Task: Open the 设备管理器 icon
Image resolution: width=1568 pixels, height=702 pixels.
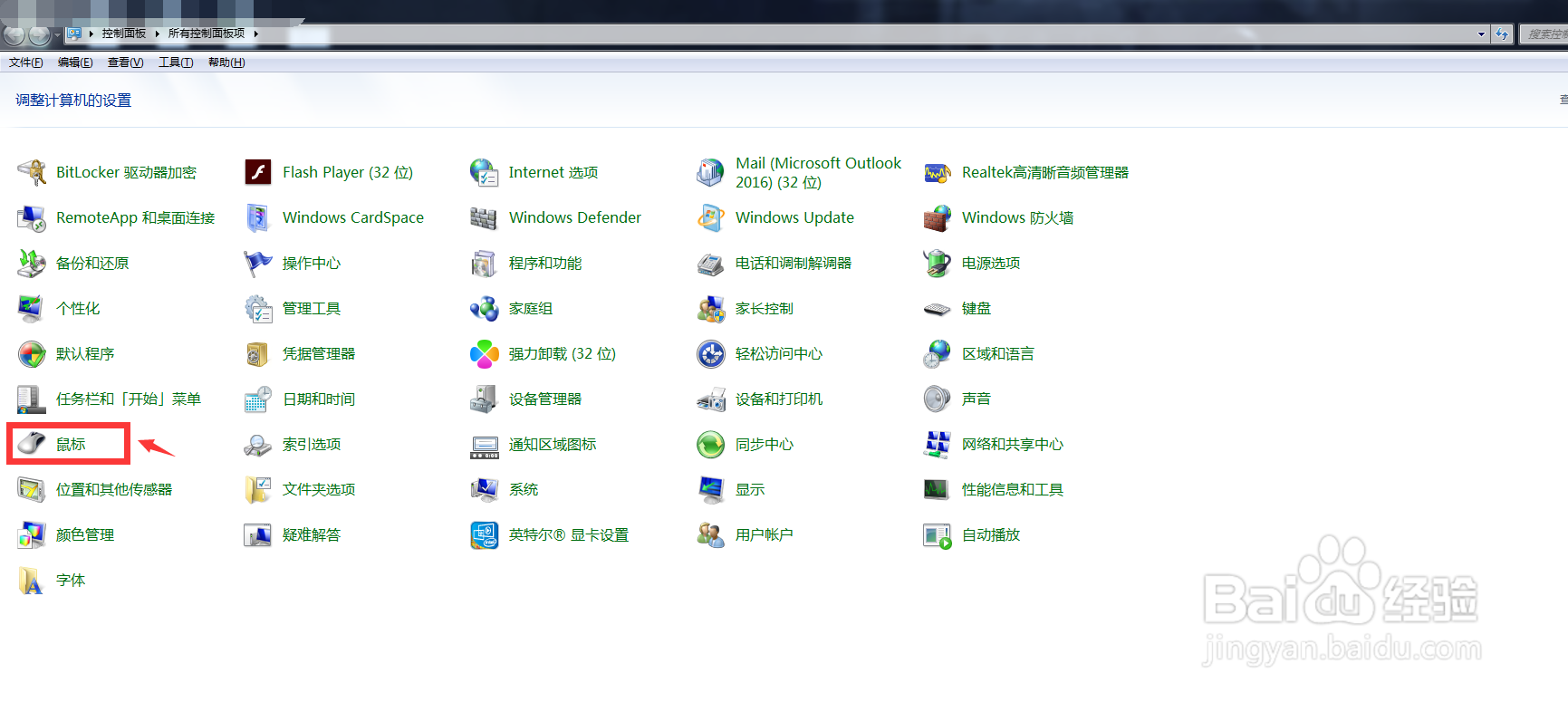Action: coord(485,399)
